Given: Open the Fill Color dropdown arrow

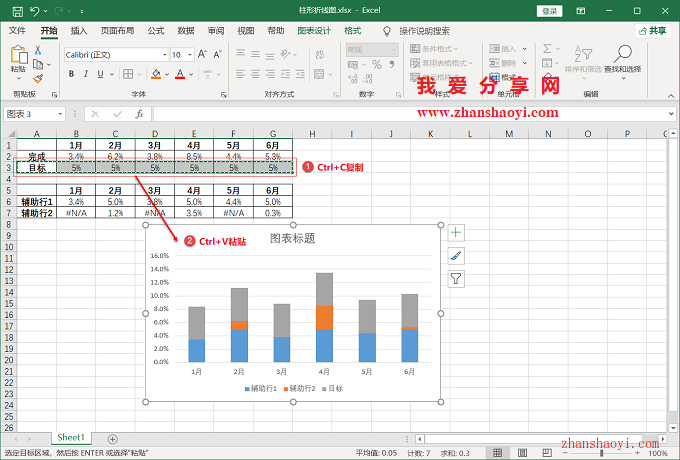Looking at the screenshot, I should click(x=167, y=75).
